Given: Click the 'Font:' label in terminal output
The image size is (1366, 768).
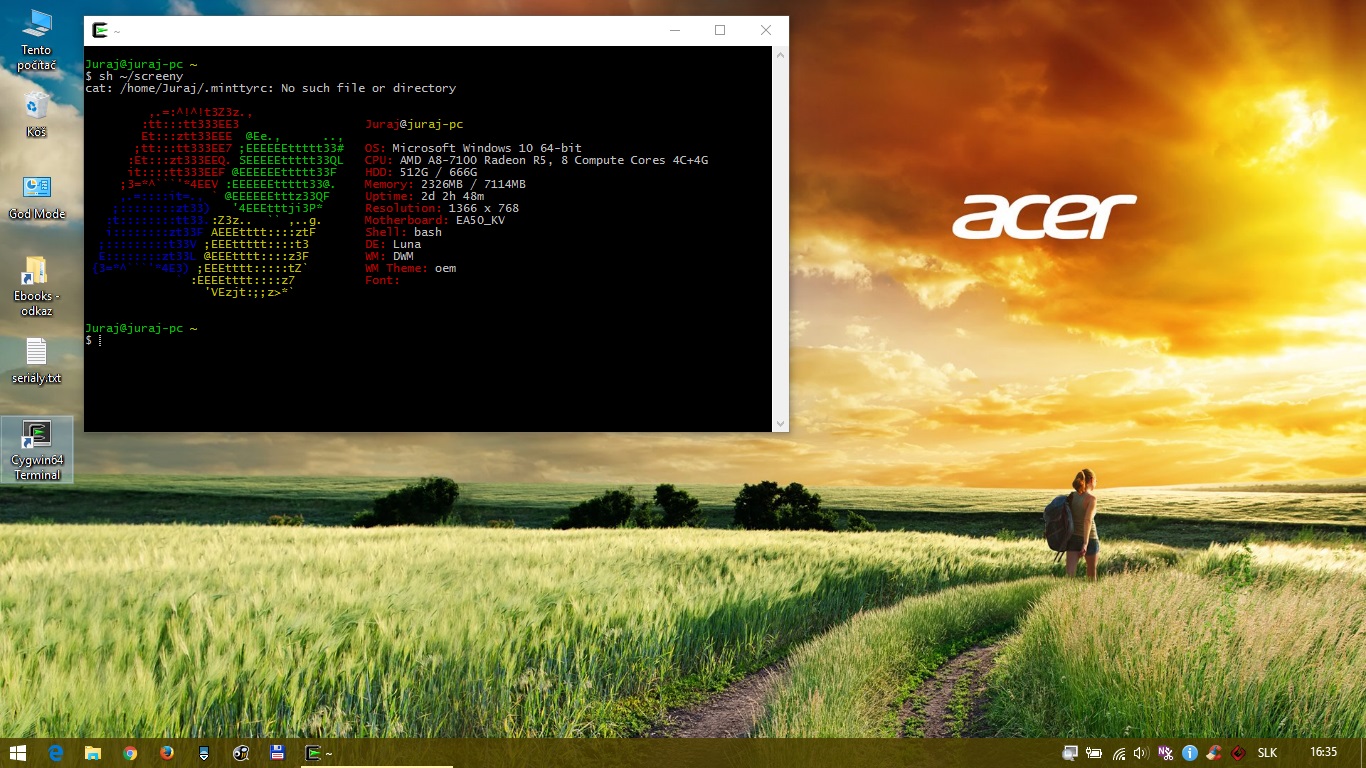Looking at the screenshot, I should tap(382, 280).
